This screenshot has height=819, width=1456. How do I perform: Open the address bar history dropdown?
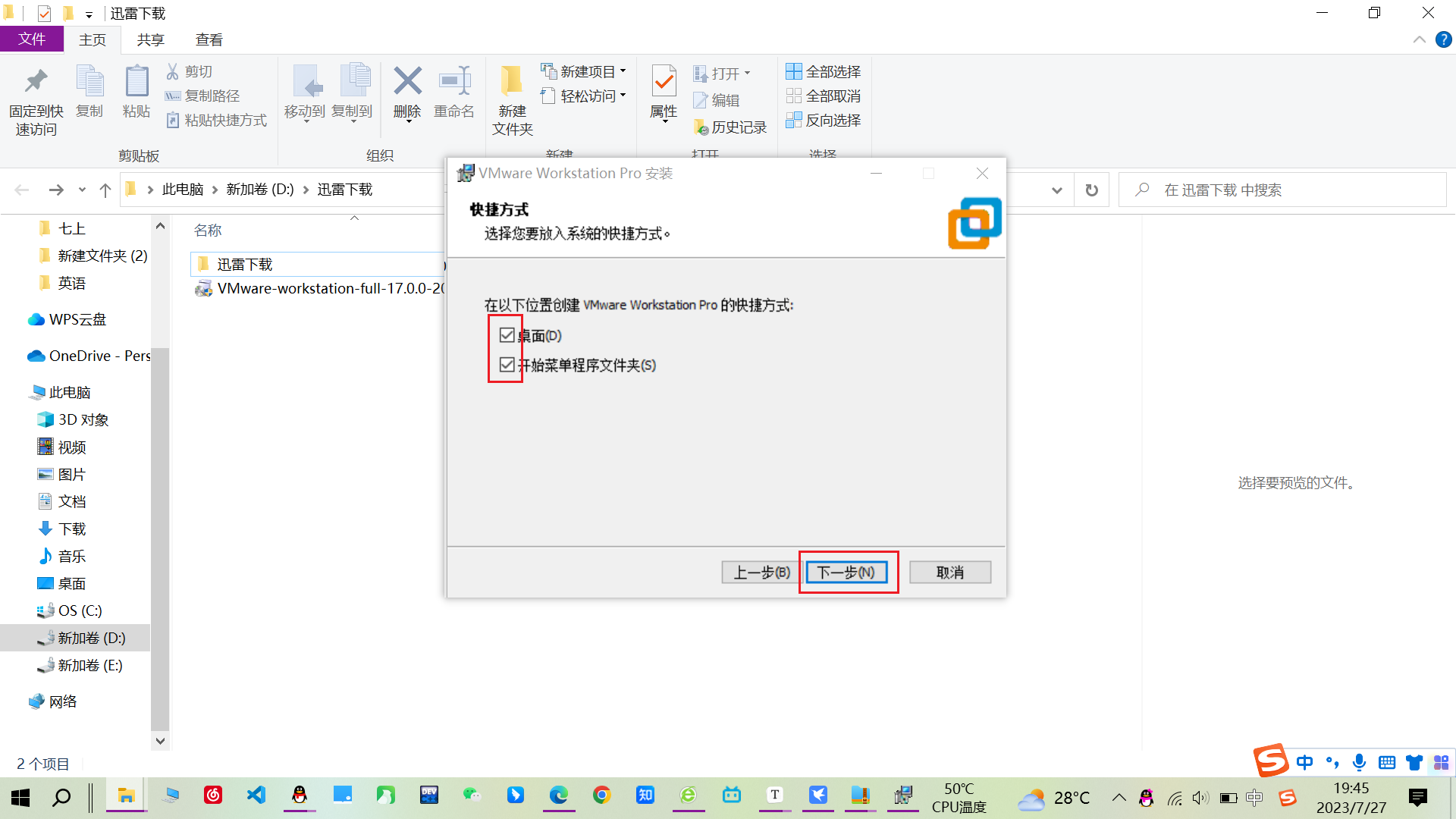[1056, 190]
